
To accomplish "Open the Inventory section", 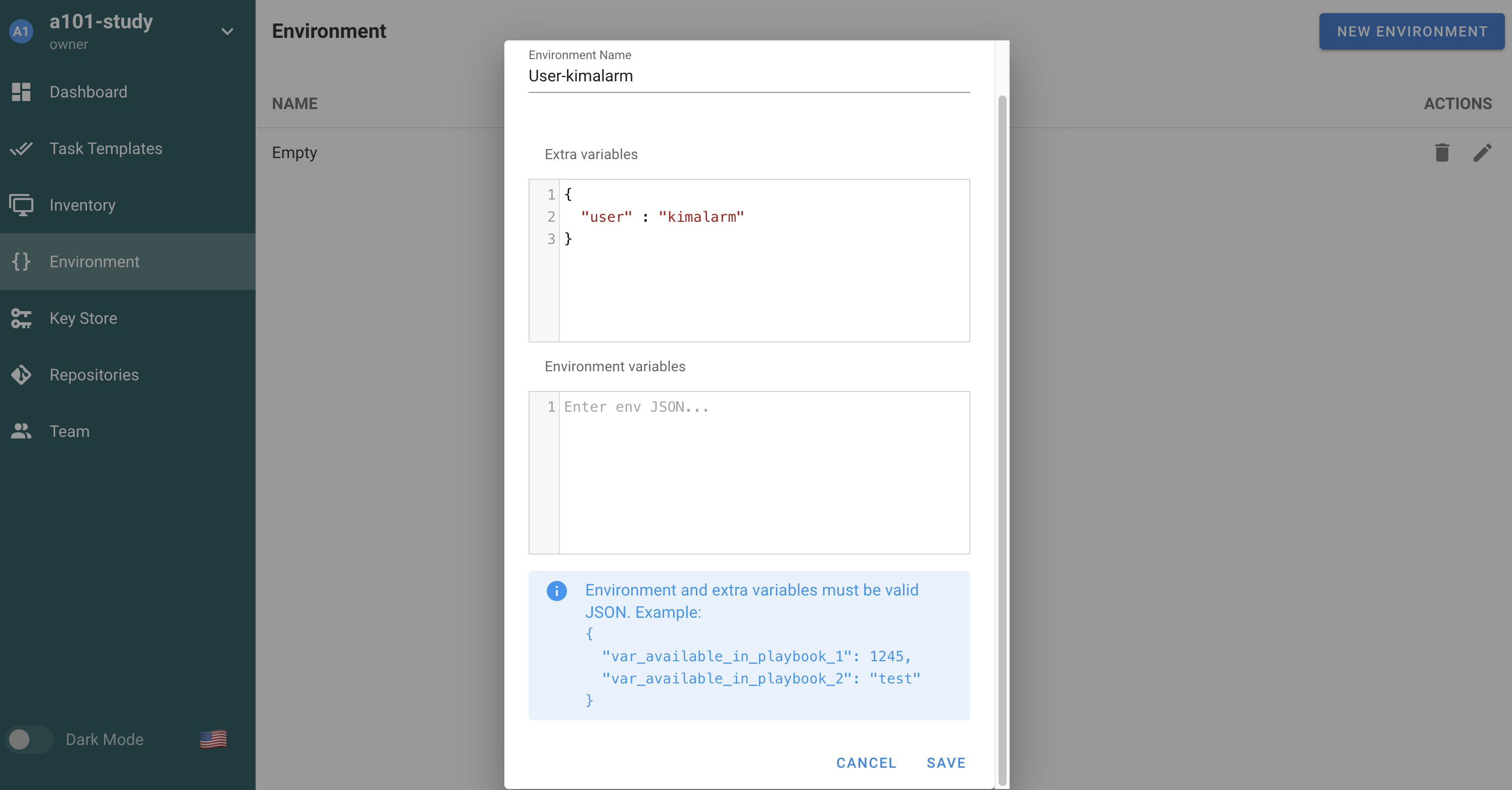I will click(x=127, y=205).
